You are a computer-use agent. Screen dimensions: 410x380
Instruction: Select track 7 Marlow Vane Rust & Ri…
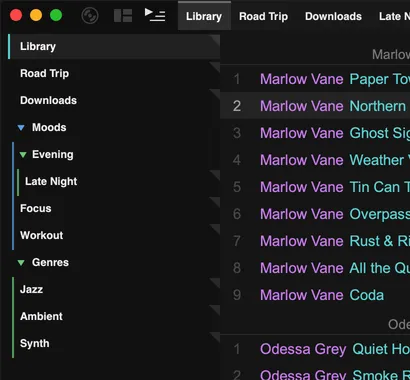coord(315,241)
